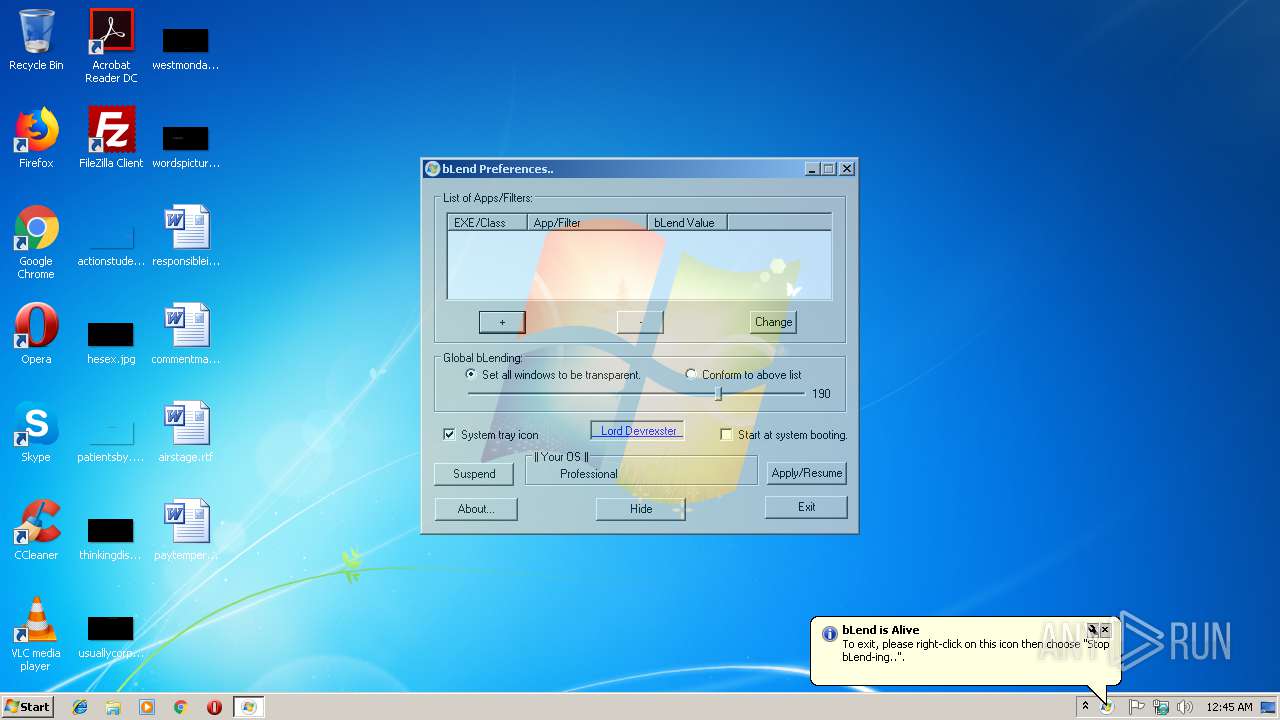Select the responsiblei... Word document icon

tap(186, 236)
